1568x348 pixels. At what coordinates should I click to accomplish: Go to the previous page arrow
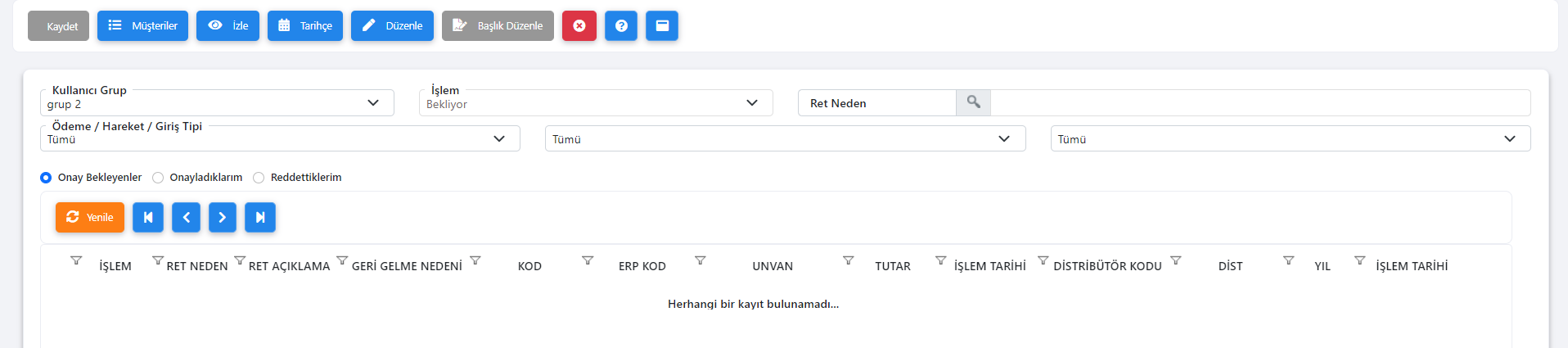pos(186,217)
